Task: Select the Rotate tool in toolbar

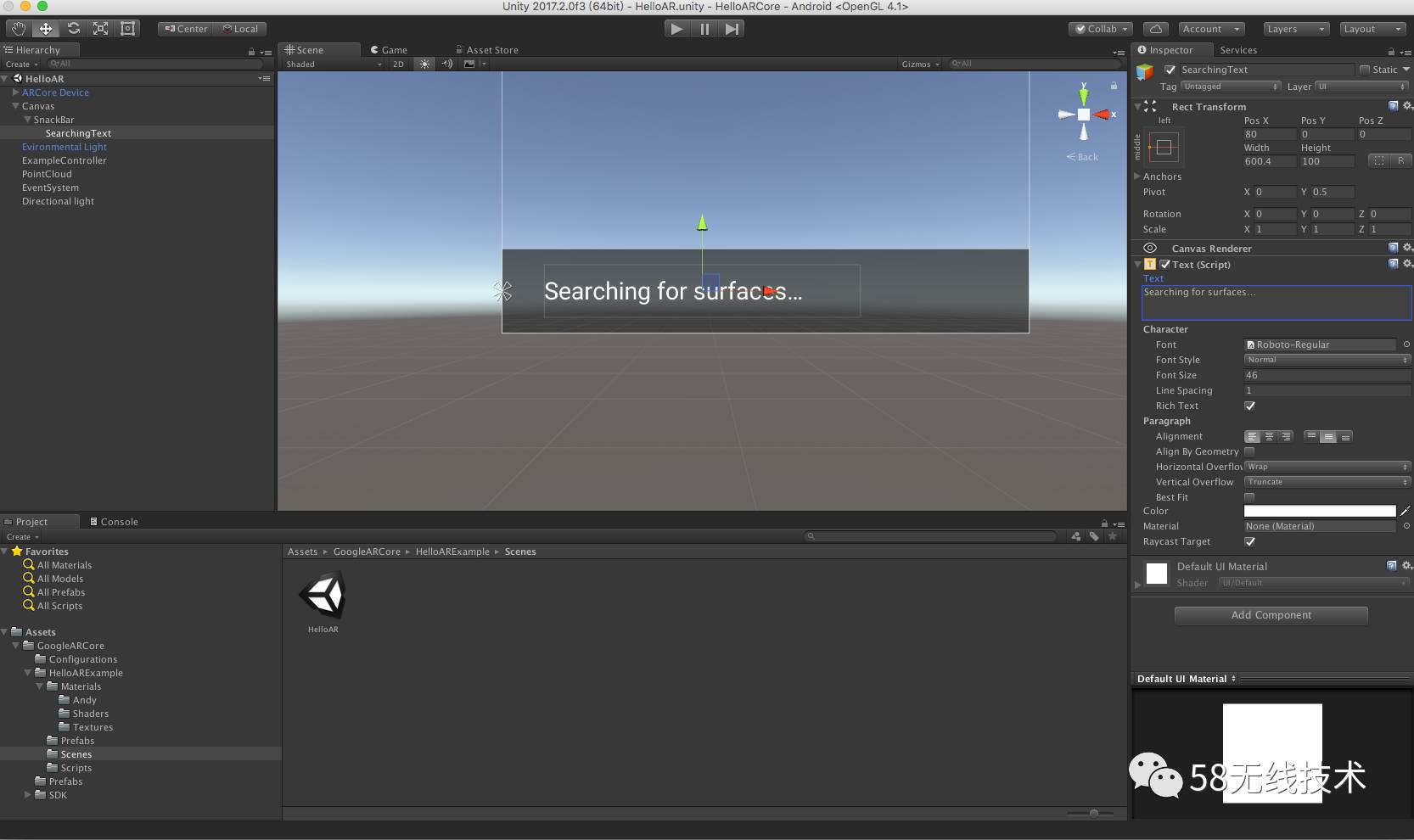Action: coord(73,29)
